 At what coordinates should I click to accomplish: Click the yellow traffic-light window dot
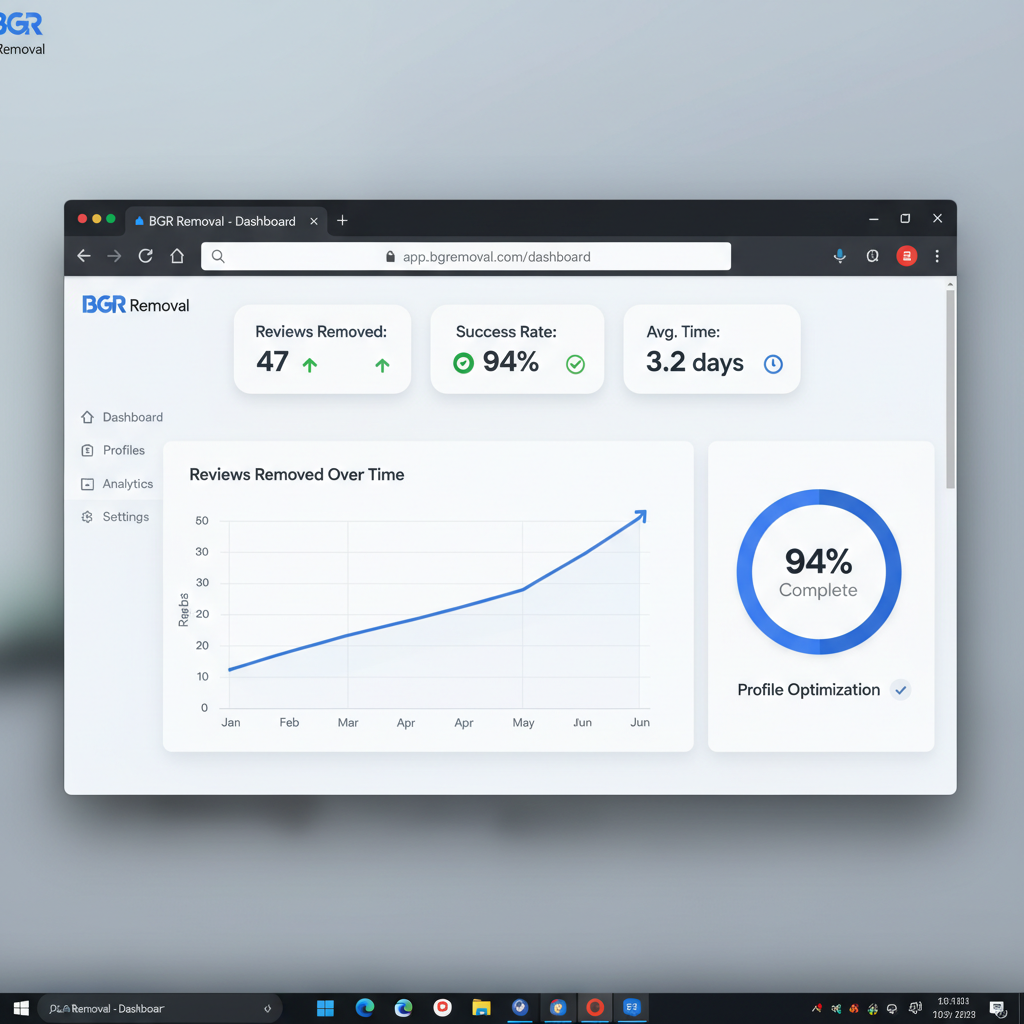coord(97,219)
